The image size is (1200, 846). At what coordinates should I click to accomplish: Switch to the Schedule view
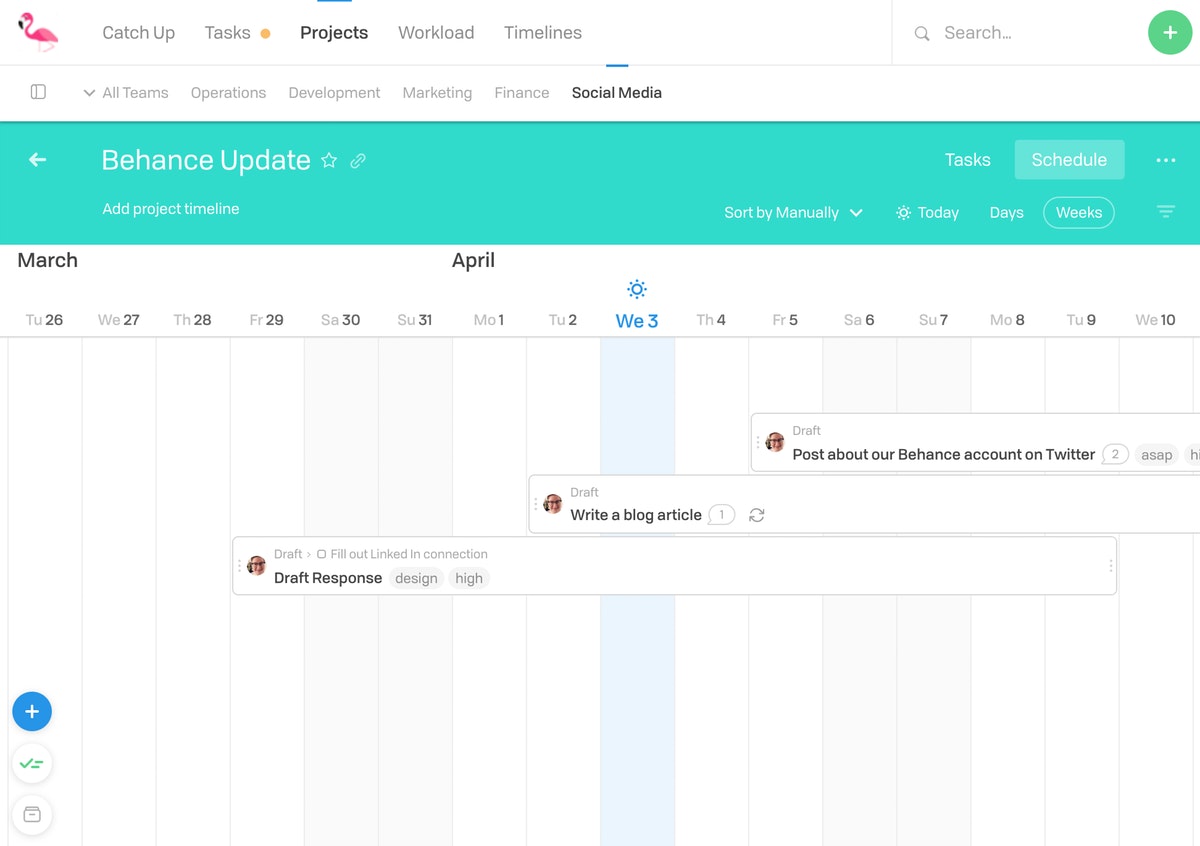(x=1069, y=160)
